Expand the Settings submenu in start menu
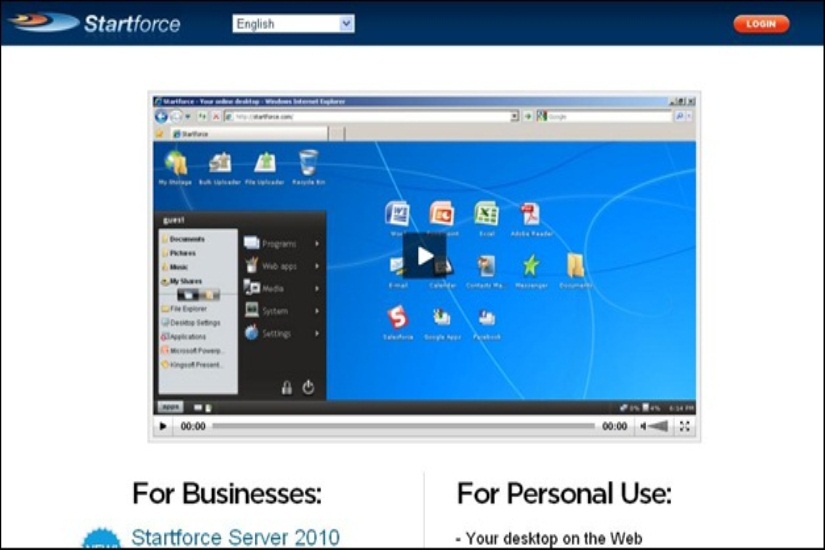The height and width of the screenshot is (550, 825). (x=281, y=334)
